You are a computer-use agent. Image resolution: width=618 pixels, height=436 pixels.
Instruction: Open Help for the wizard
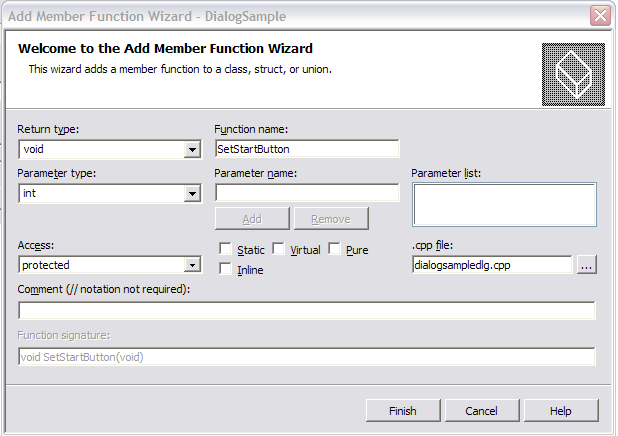click(561, 411)
